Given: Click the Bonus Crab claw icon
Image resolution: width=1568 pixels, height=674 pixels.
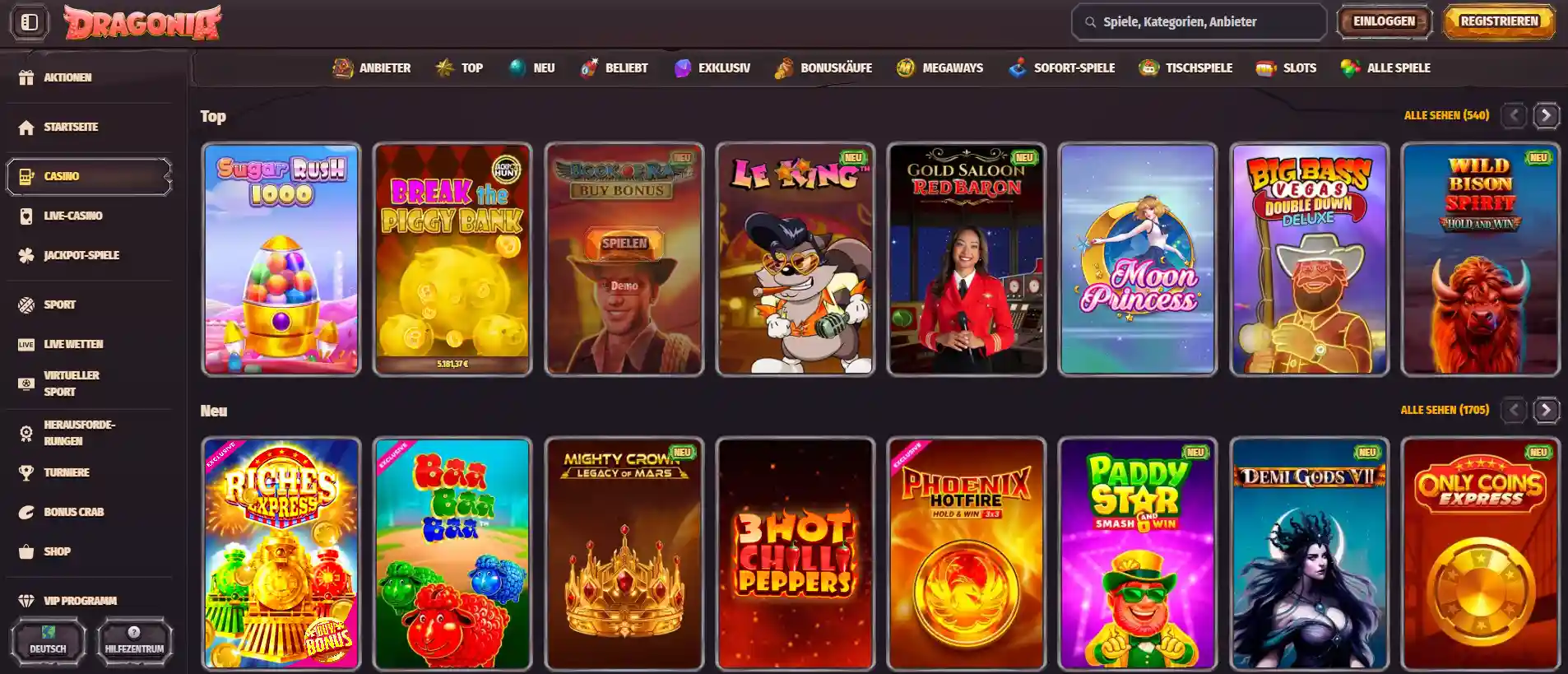Looking at the screenshot, I should [26, 512].
